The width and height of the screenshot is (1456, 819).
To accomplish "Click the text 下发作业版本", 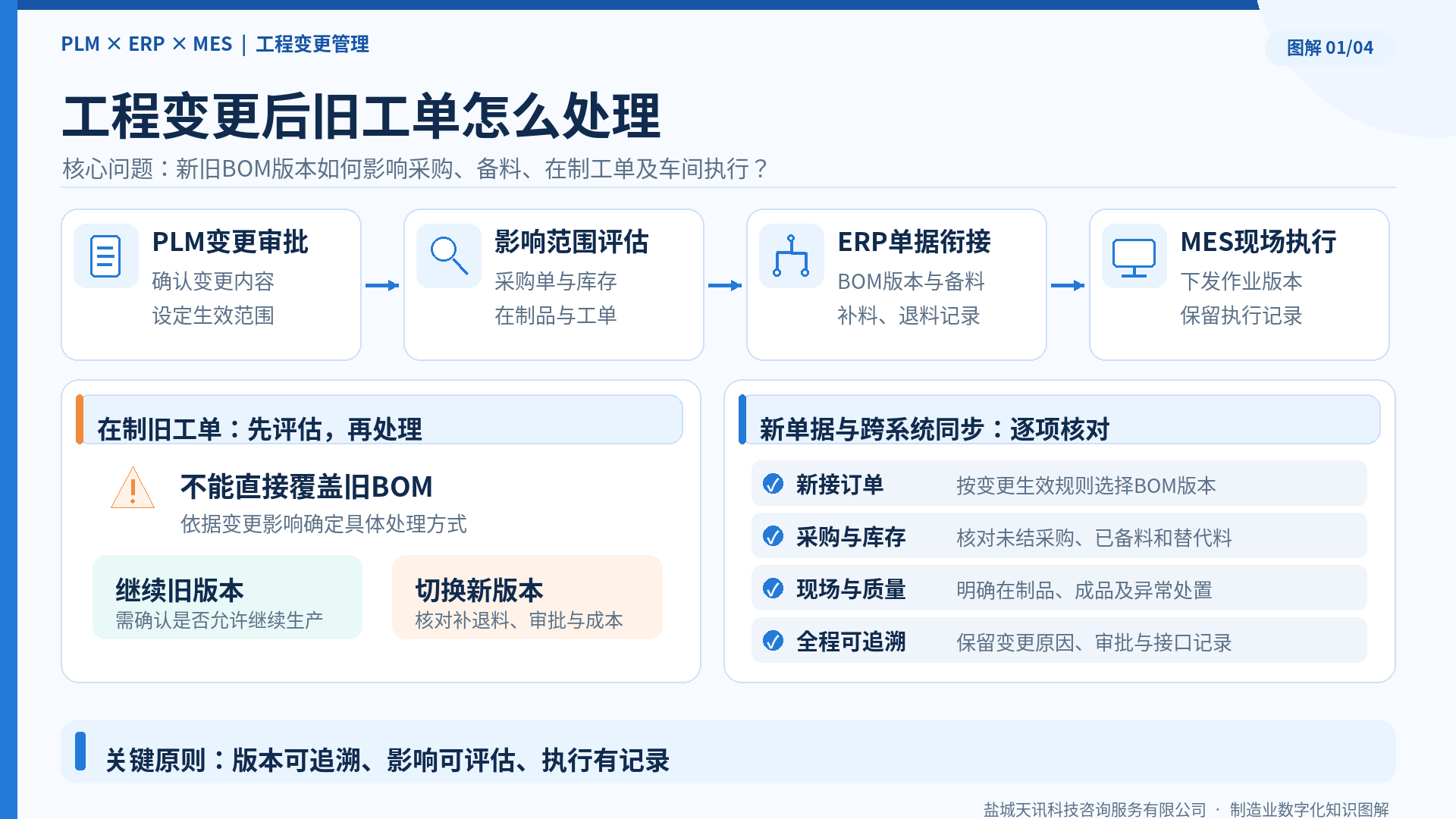I will click(x=1241, y=281).
